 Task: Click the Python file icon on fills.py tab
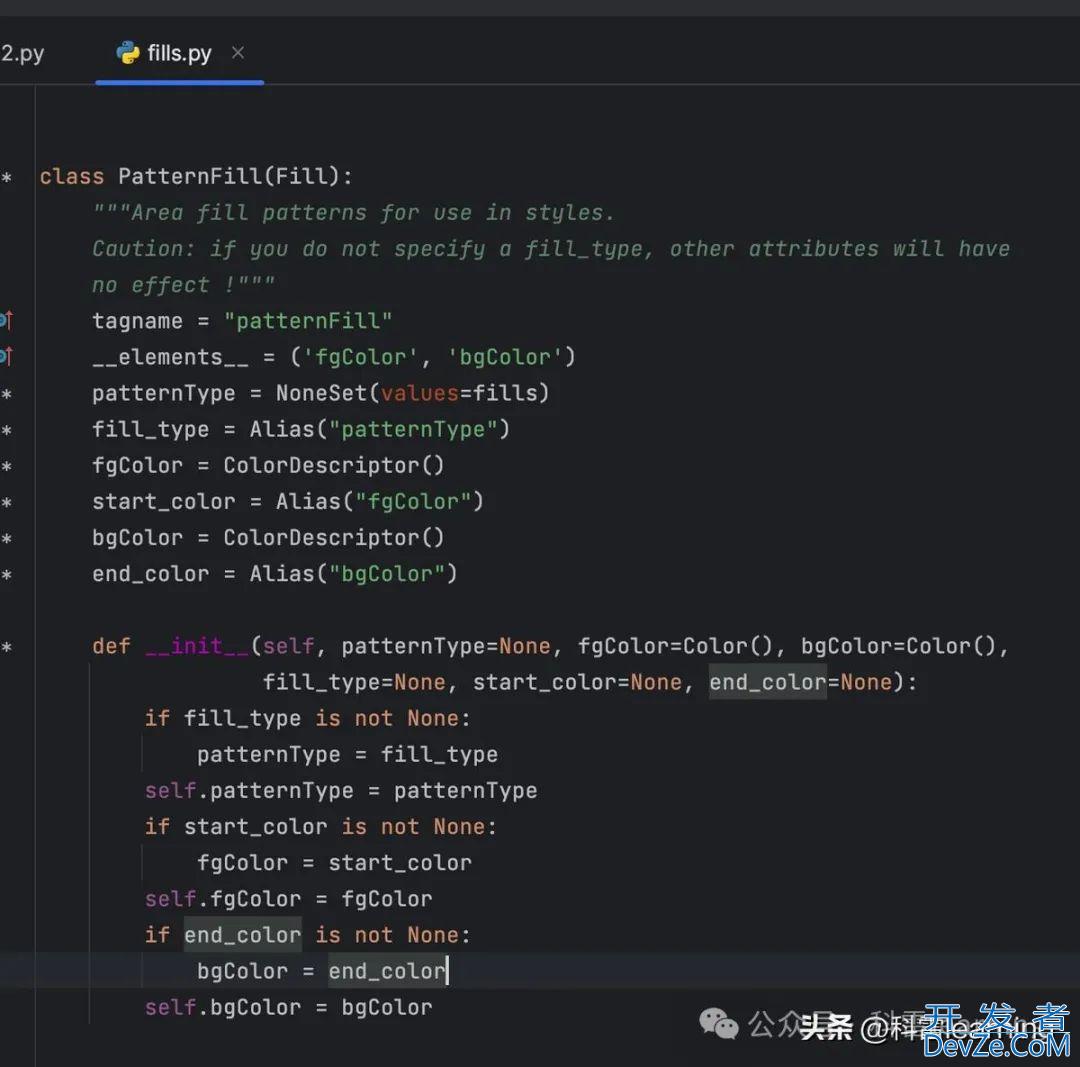click(128, 53)
